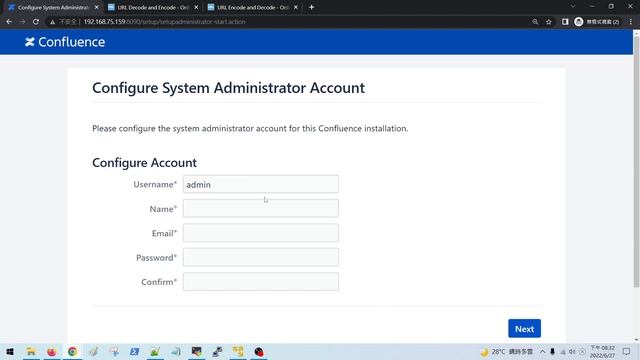Open the weather widget showing 28°C

507,351
